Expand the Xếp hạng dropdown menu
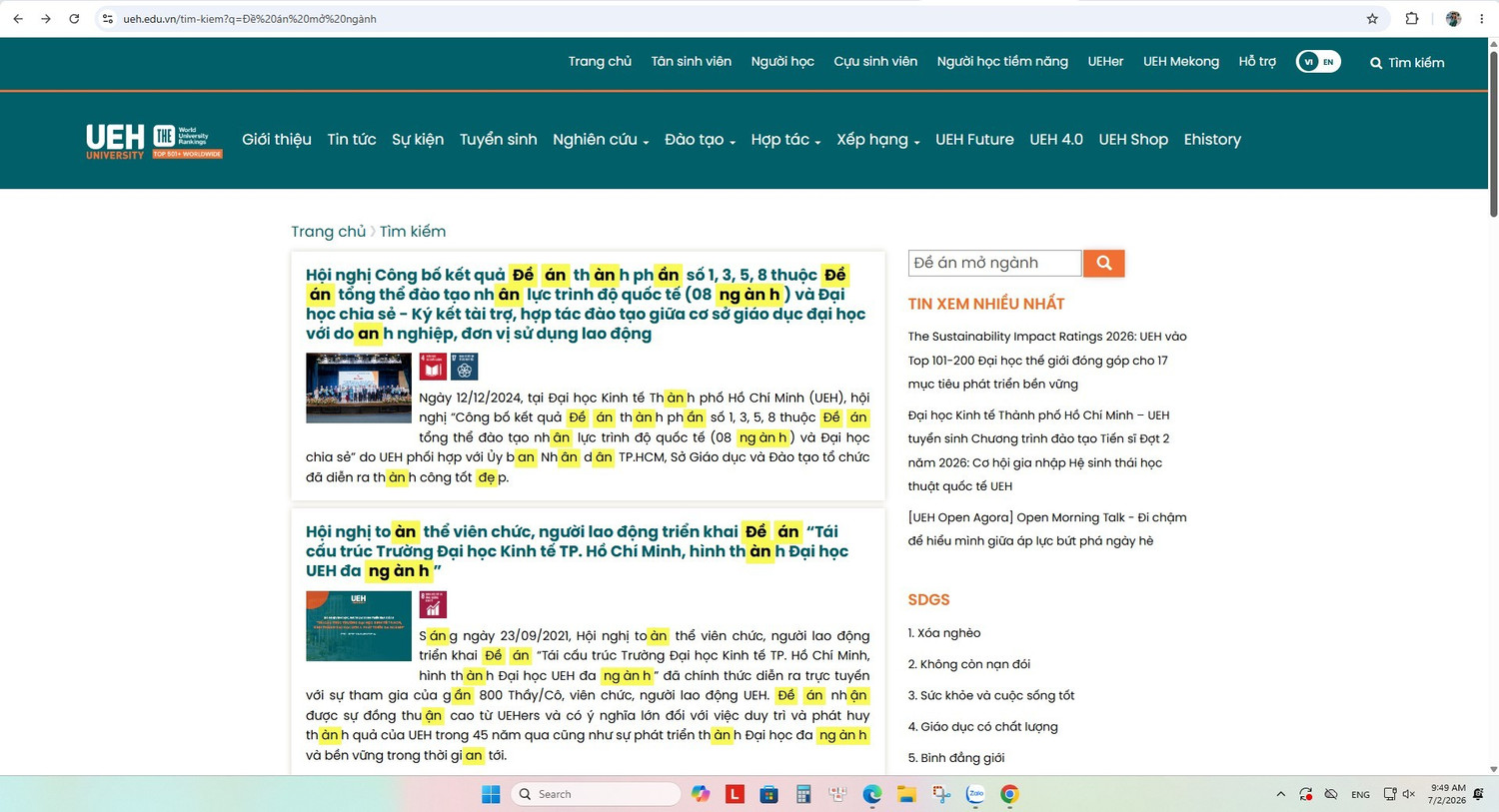The height and width of the screenshot is (812, 1499). (877, 140)
